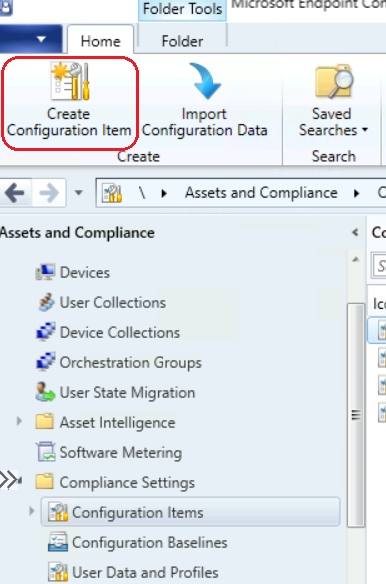The image size is (386, 584).
Task: Click the Devices node icon
Action: coord(45,272)
